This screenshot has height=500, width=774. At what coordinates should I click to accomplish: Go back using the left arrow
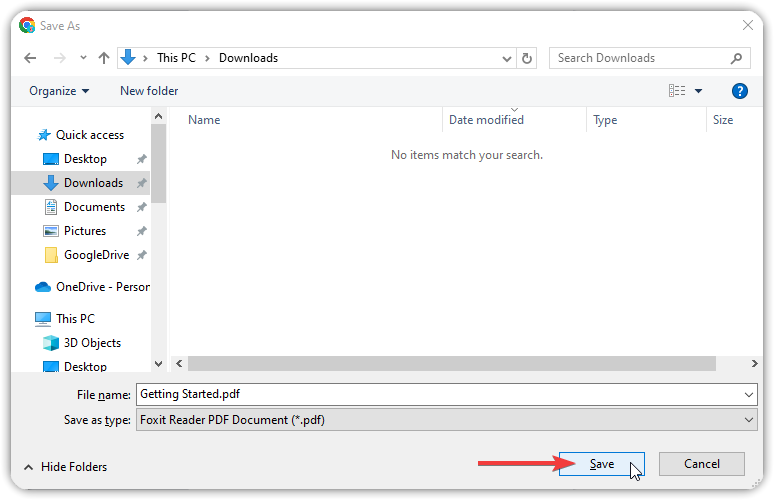point(30,58)
